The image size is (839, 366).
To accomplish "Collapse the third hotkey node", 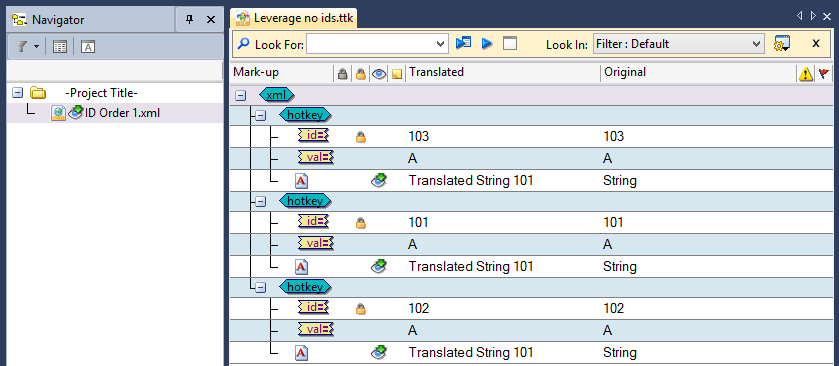I will tap(260, 287).
